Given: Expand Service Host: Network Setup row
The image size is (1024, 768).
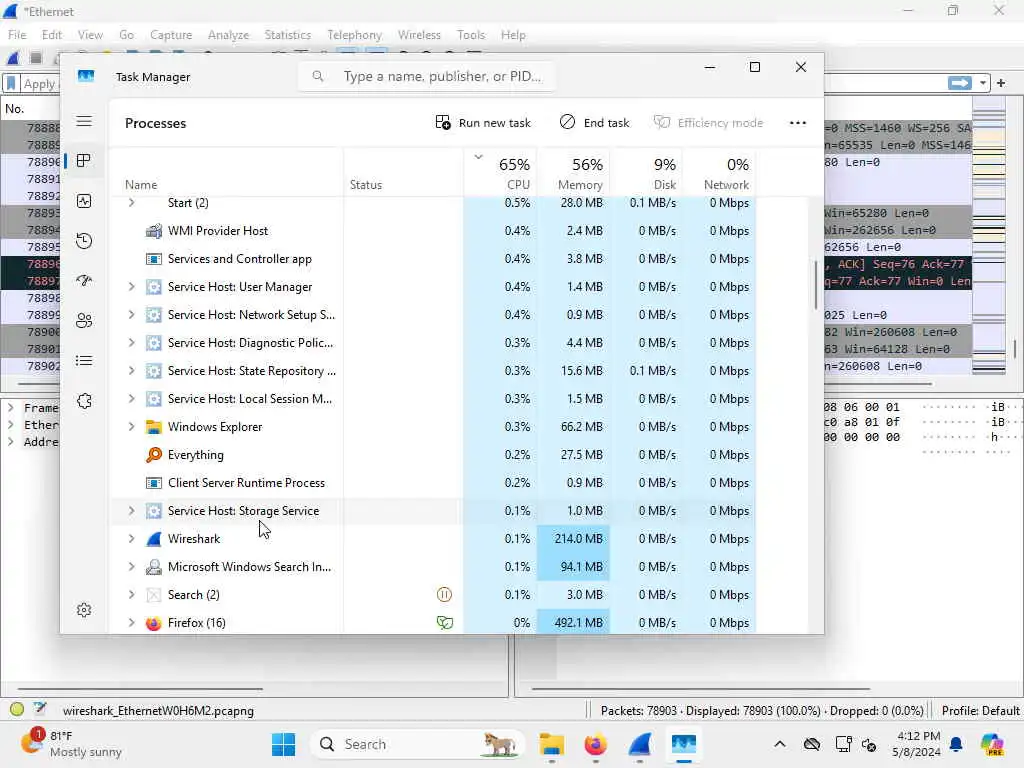Looking at the screenshot, I should point(131,315).
